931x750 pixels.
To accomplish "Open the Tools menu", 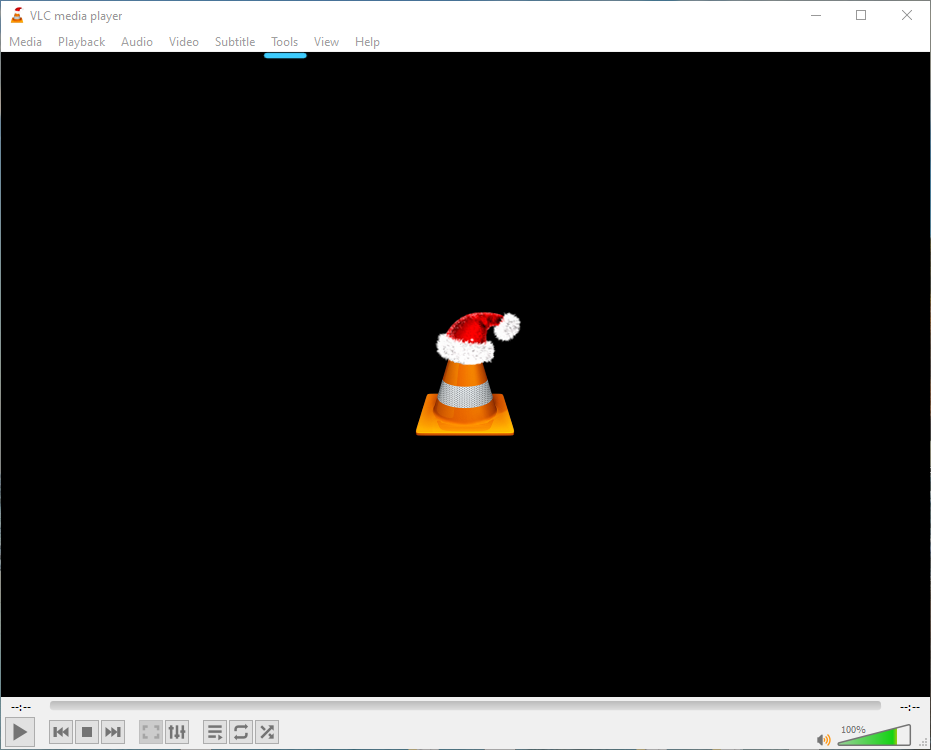I will point(284,42).
